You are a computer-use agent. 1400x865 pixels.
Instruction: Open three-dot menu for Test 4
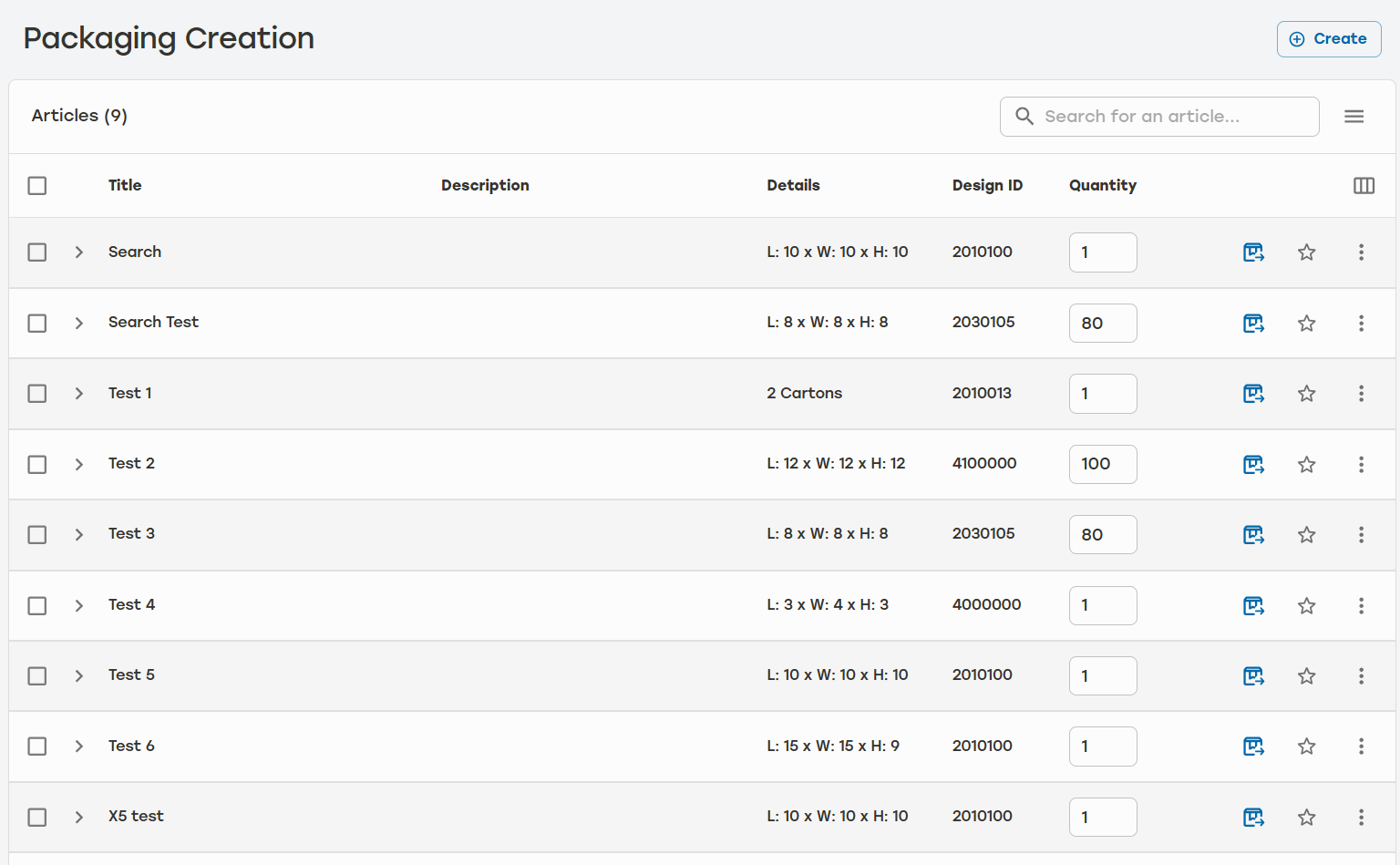pyautogui.click(x=1361, y=605)
